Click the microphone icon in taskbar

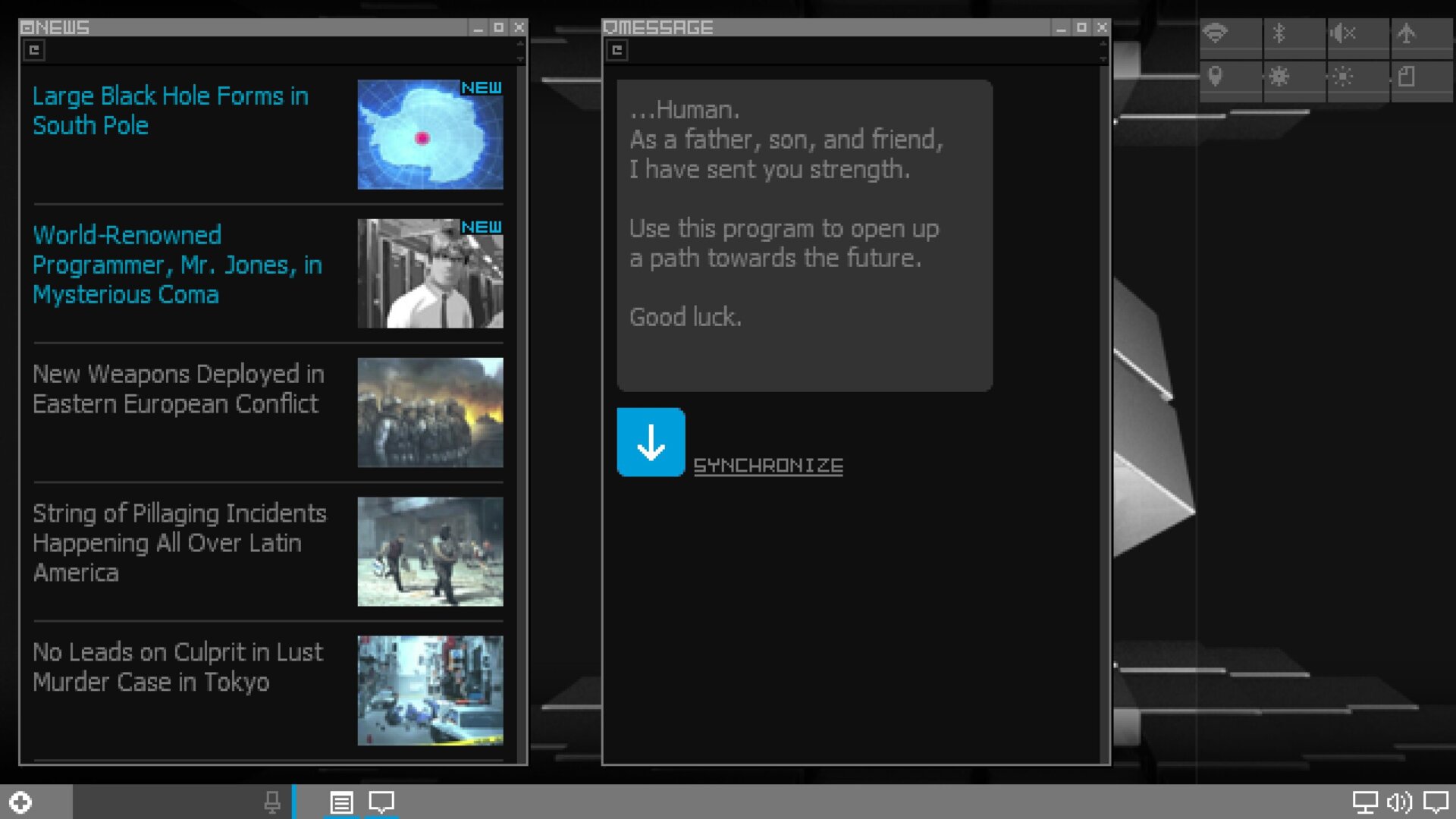point(271,802)
